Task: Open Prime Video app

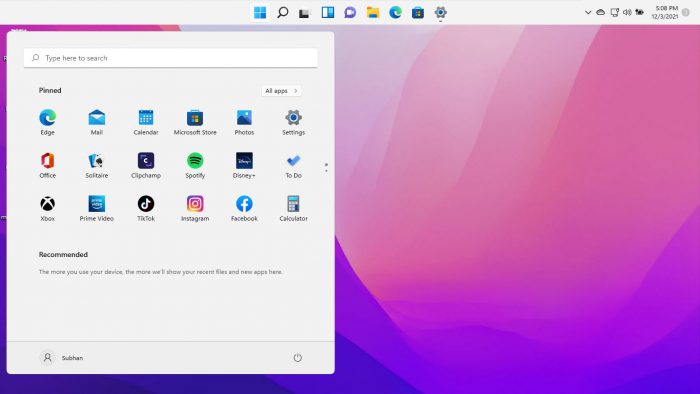Action: (x=97, y=208)
